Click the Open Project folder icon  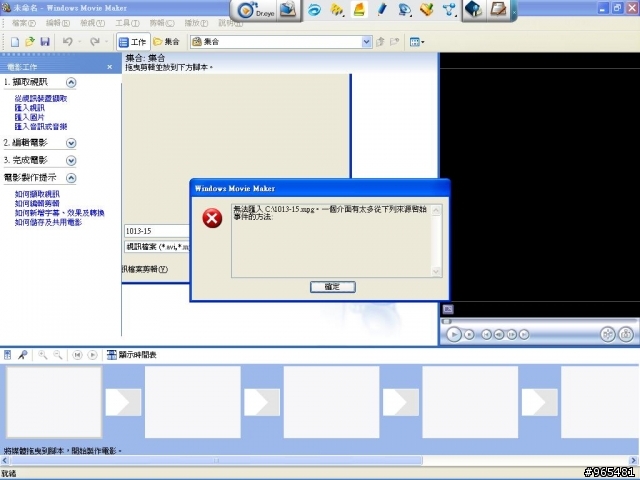click(x=29, y=42)
